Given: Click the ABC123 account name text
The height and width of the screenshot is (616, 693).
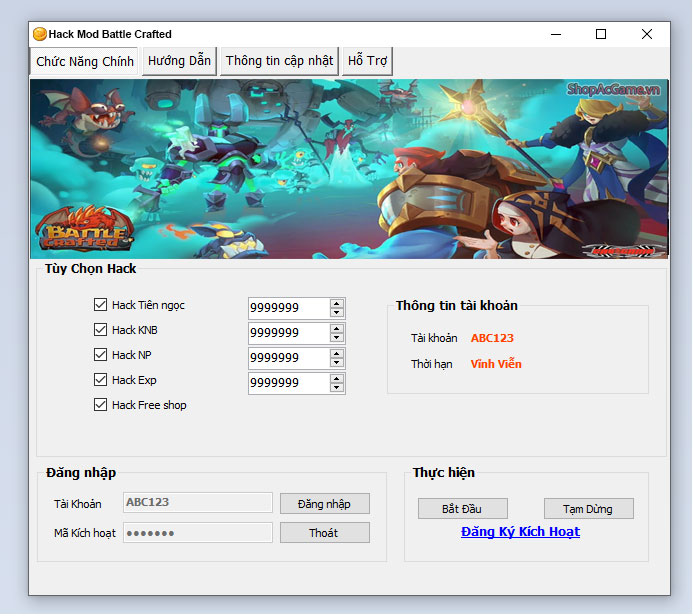Looking at the screenshot, I should (x=492, y=338).
